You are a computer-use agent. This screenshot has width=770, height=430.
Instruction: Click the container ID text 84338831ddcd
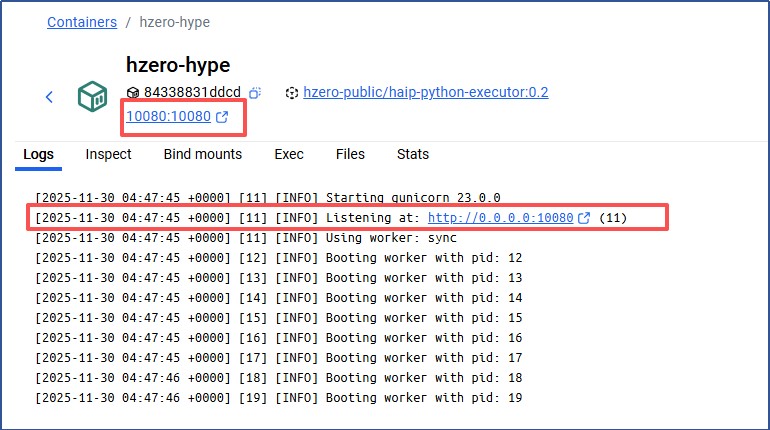[193, 93]
